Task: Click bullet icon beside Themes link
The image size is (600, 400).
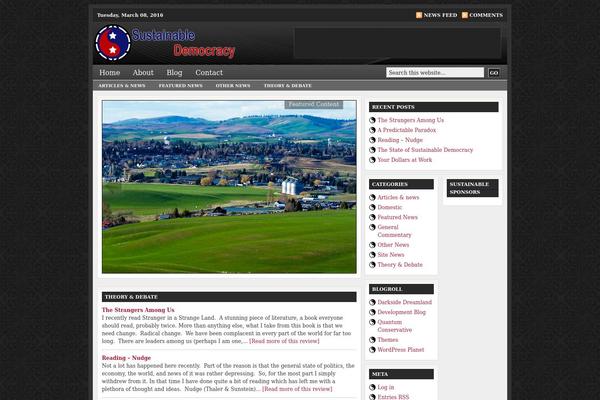Action: tap(372, 340)
